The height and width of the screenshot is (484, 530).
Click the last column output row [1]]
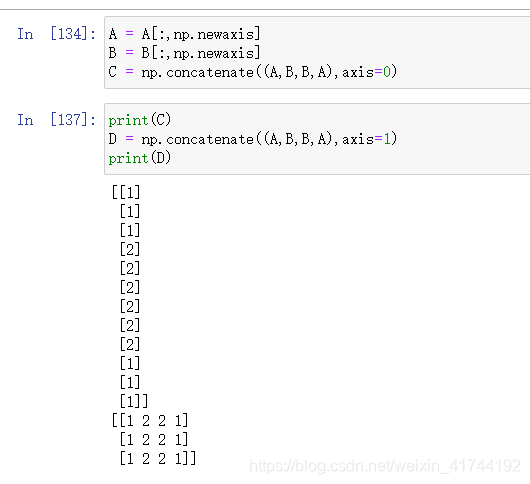coord(134,401)
